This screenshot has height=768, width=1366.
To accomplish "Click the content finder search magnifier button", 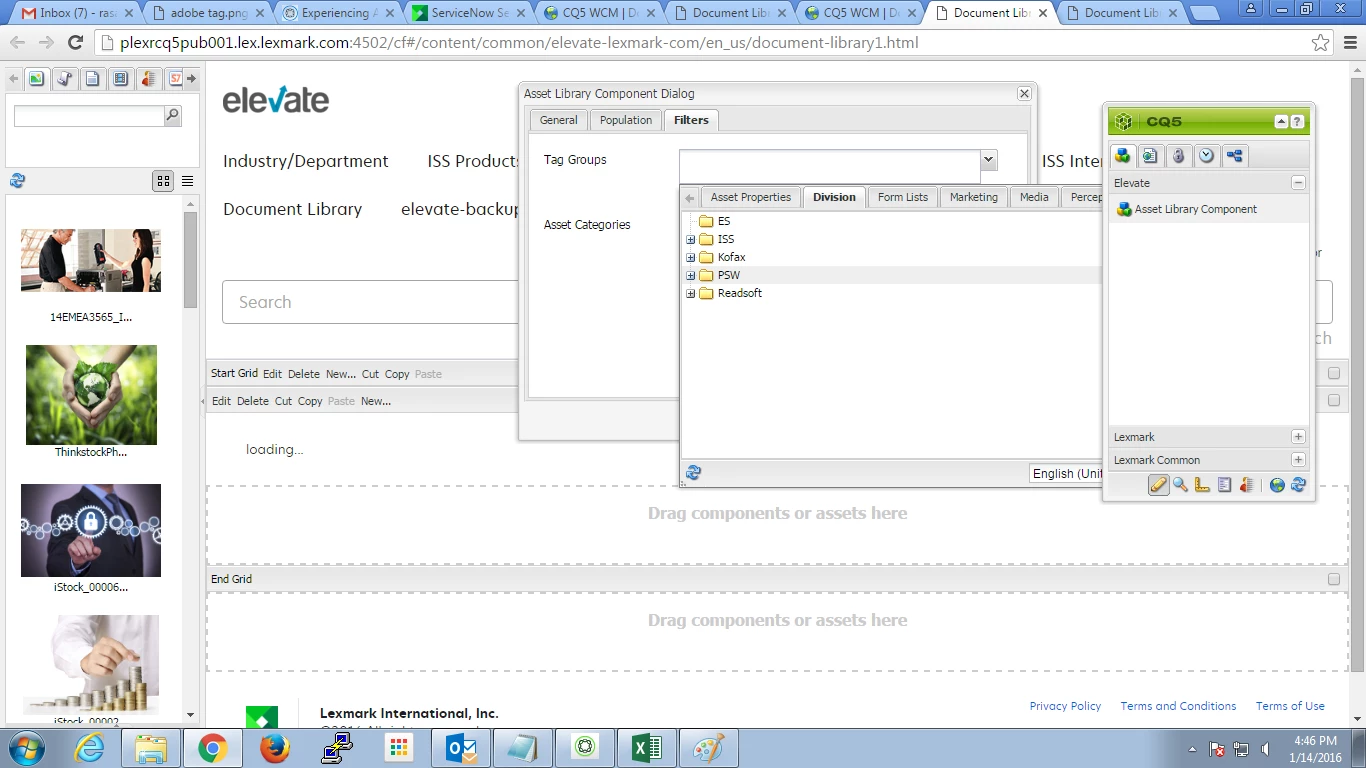I will point(172,116).
